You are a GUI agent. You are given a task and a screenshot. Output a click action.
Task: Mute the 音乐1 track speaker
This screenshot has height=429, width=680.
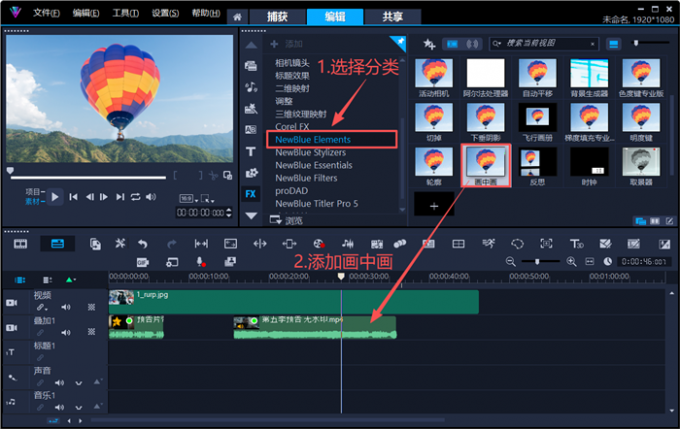59,407
